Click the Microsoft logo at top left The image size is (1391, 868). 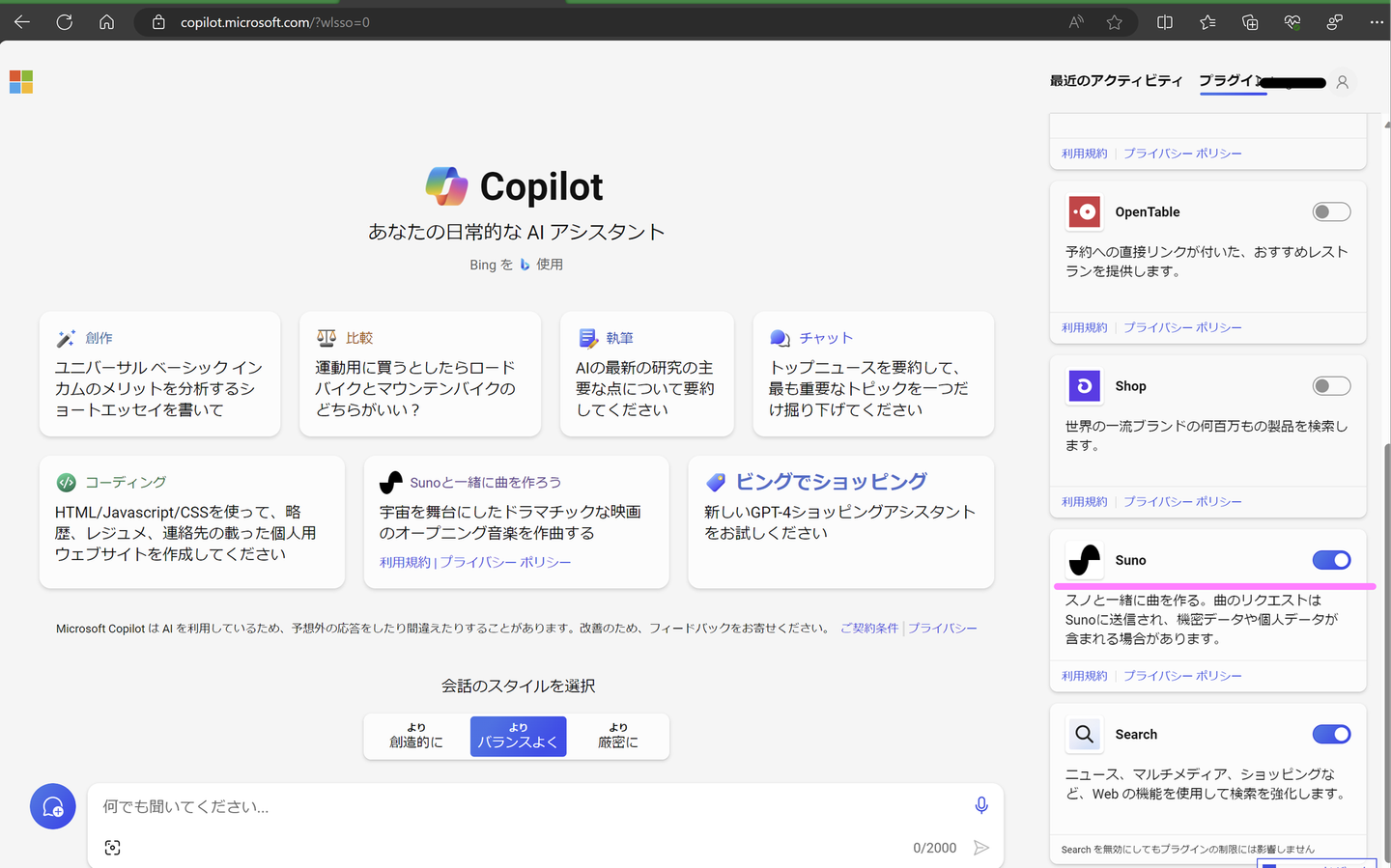21,82
